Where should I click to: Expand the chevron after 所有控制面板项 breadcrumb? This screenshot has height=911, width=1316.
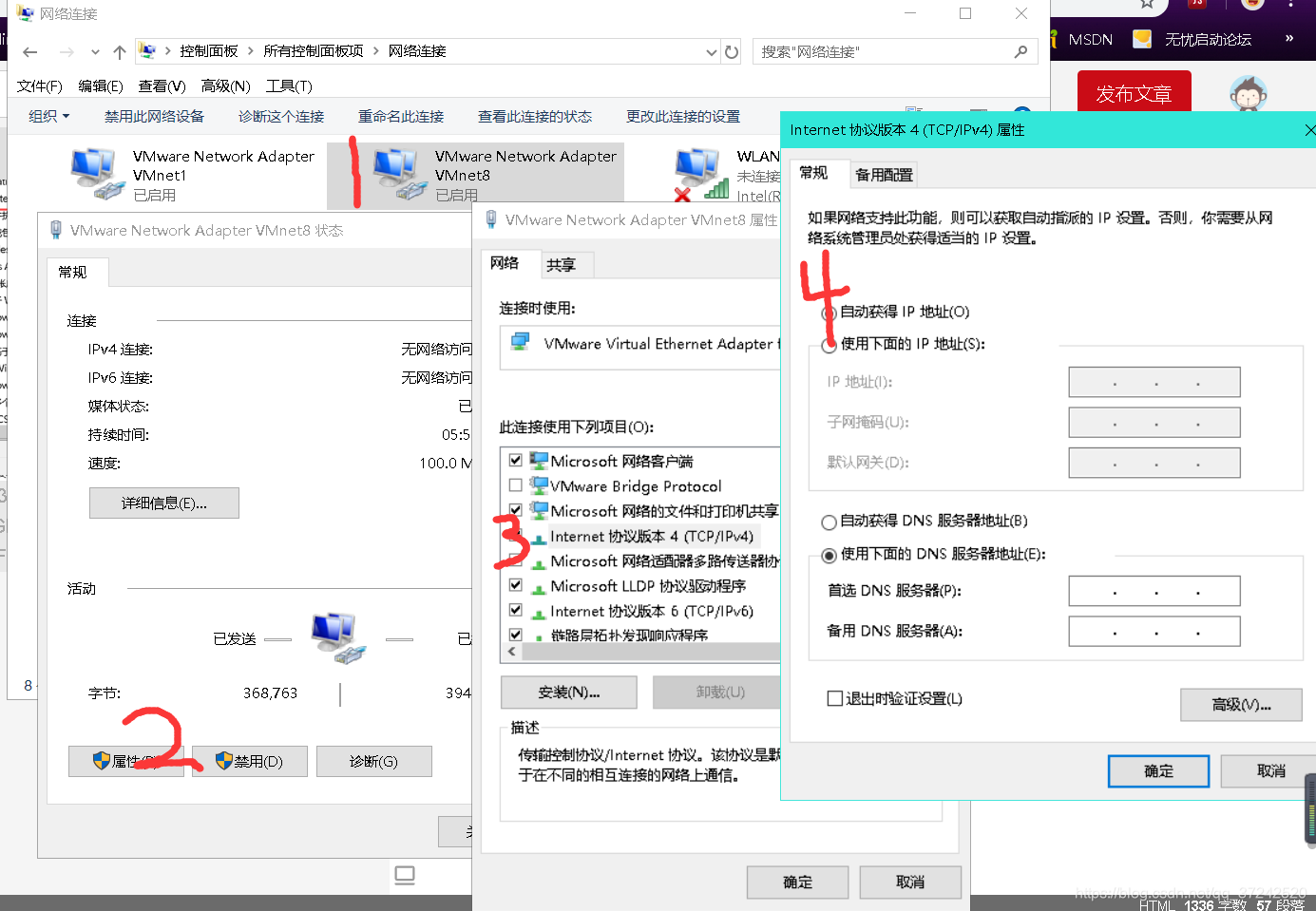[x=375, y=51]
